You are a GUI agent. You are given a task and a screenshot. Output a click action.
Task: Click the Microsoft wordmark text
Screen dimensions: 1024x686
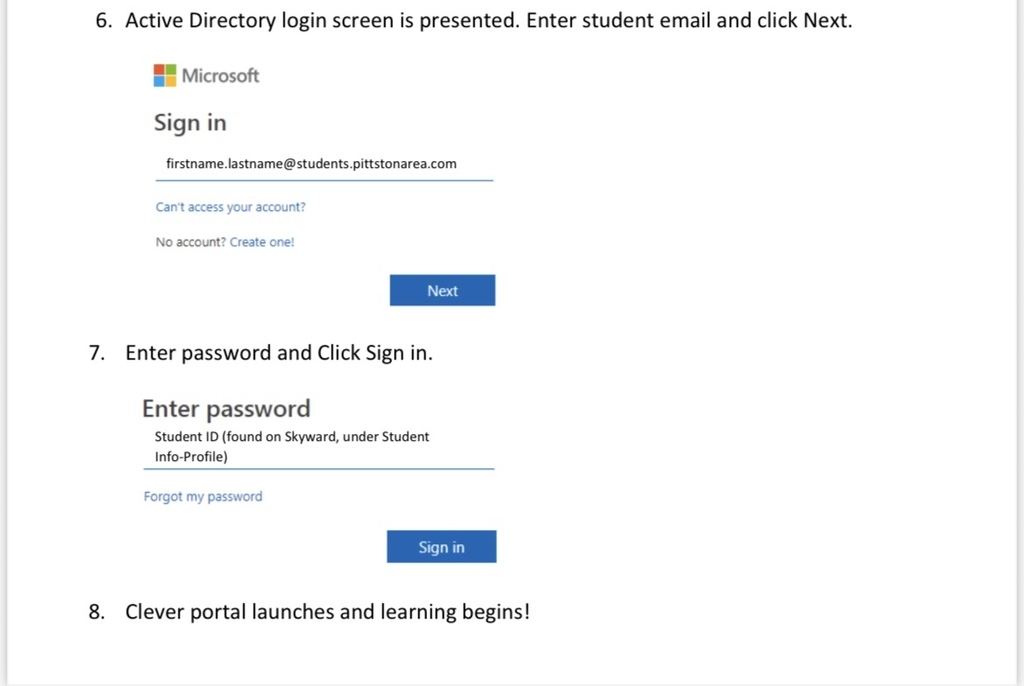tap(219, 76)
